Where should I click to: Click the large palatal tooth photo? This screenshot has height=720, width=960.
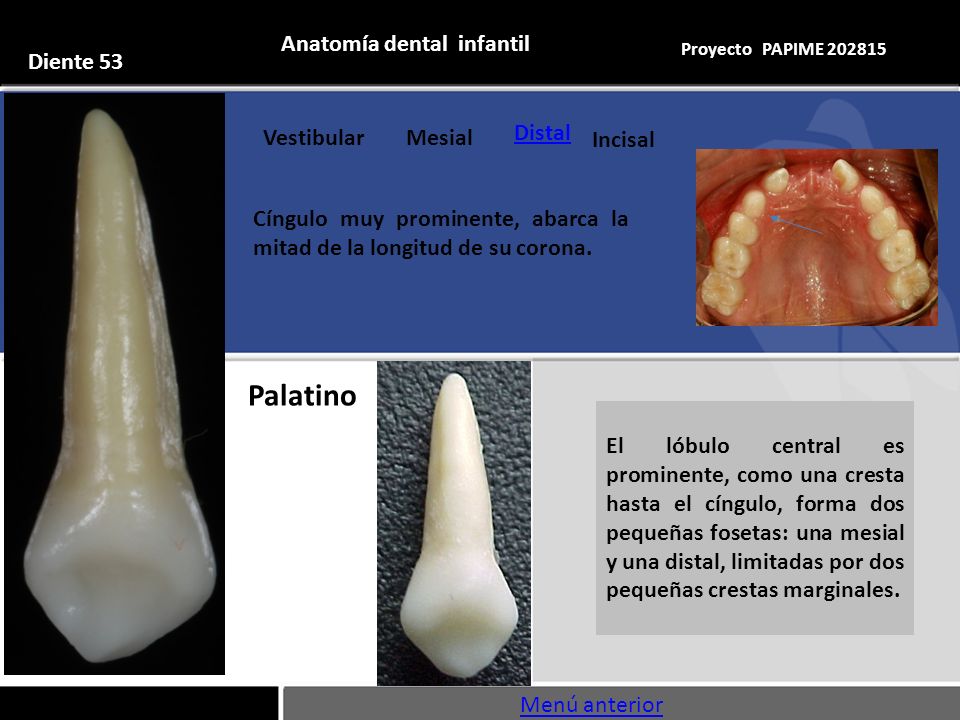tap(114, 384)
